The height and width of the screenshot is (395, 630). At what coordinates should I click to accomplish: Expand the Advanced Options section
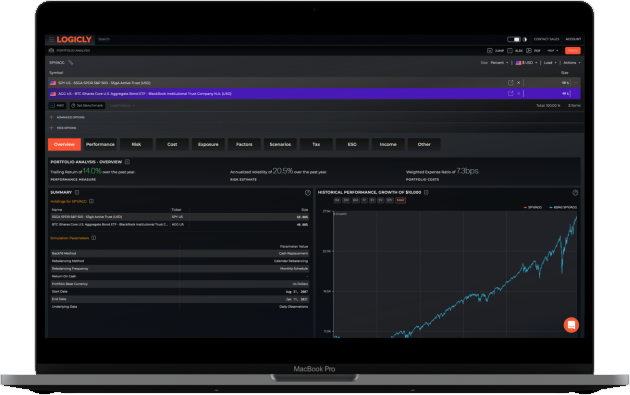point(67,117)
